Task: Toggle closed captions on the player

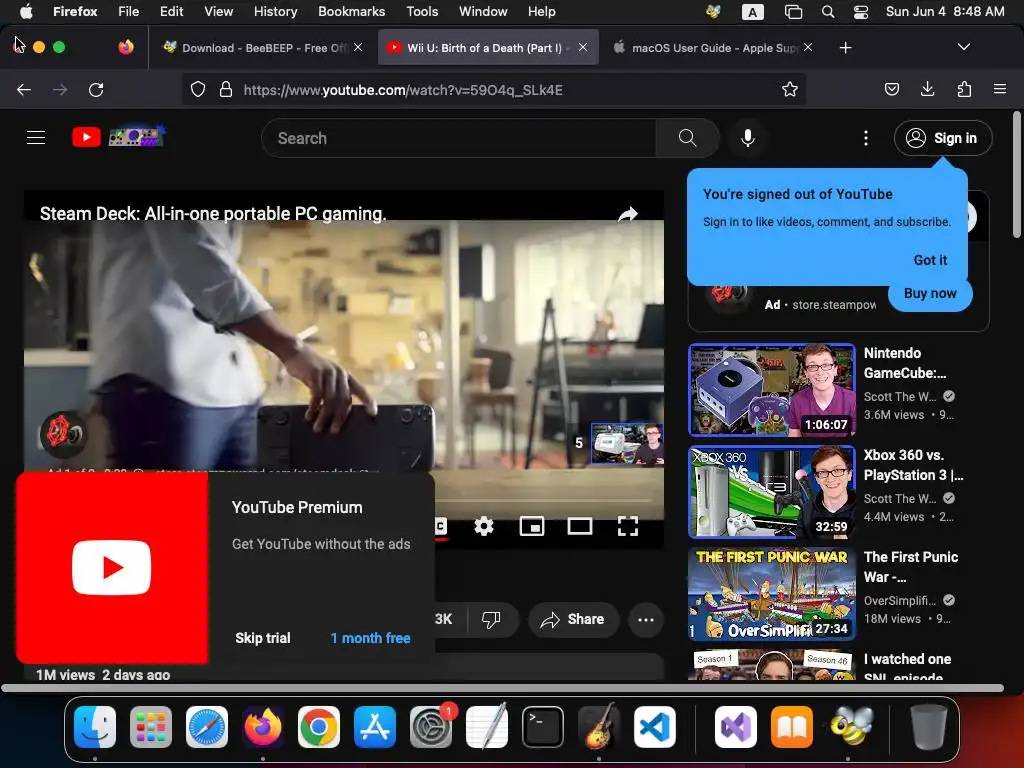Action: pyautogui.click(x=441, y=526)
